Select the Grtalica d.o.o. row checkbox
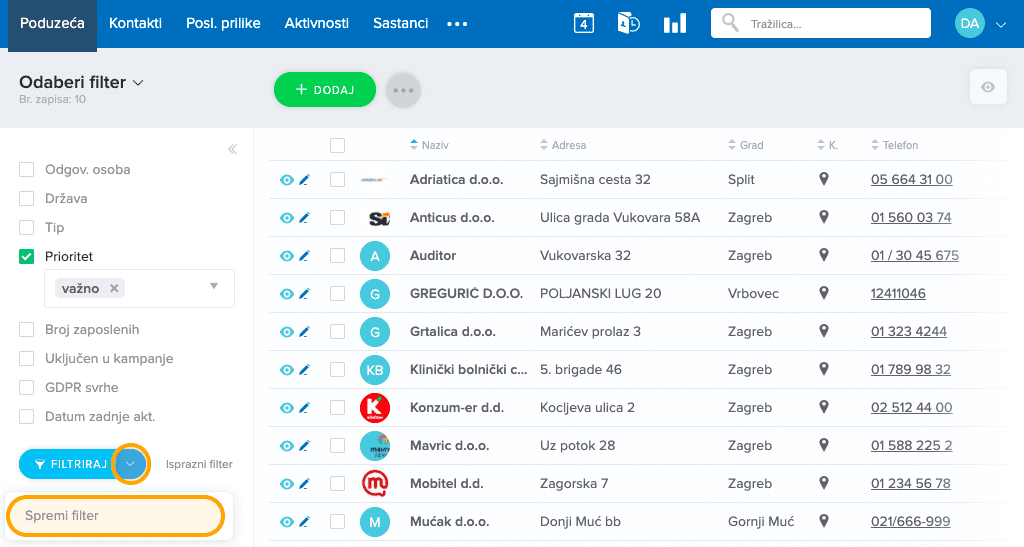Viewport: 1024px width, 547px height. pos(337,332)
